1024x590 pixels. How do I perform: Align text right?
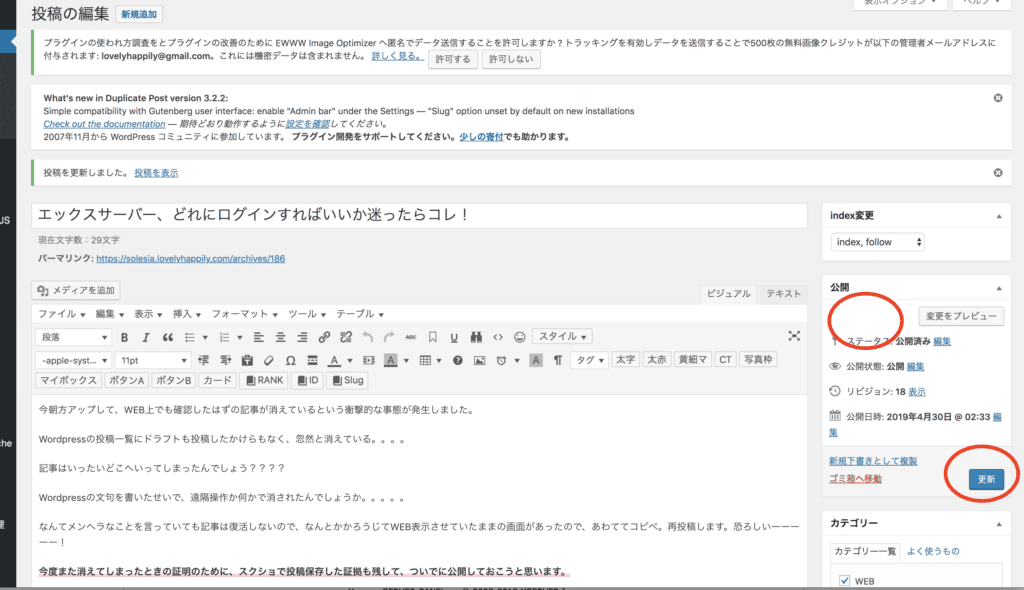[302, 337]
